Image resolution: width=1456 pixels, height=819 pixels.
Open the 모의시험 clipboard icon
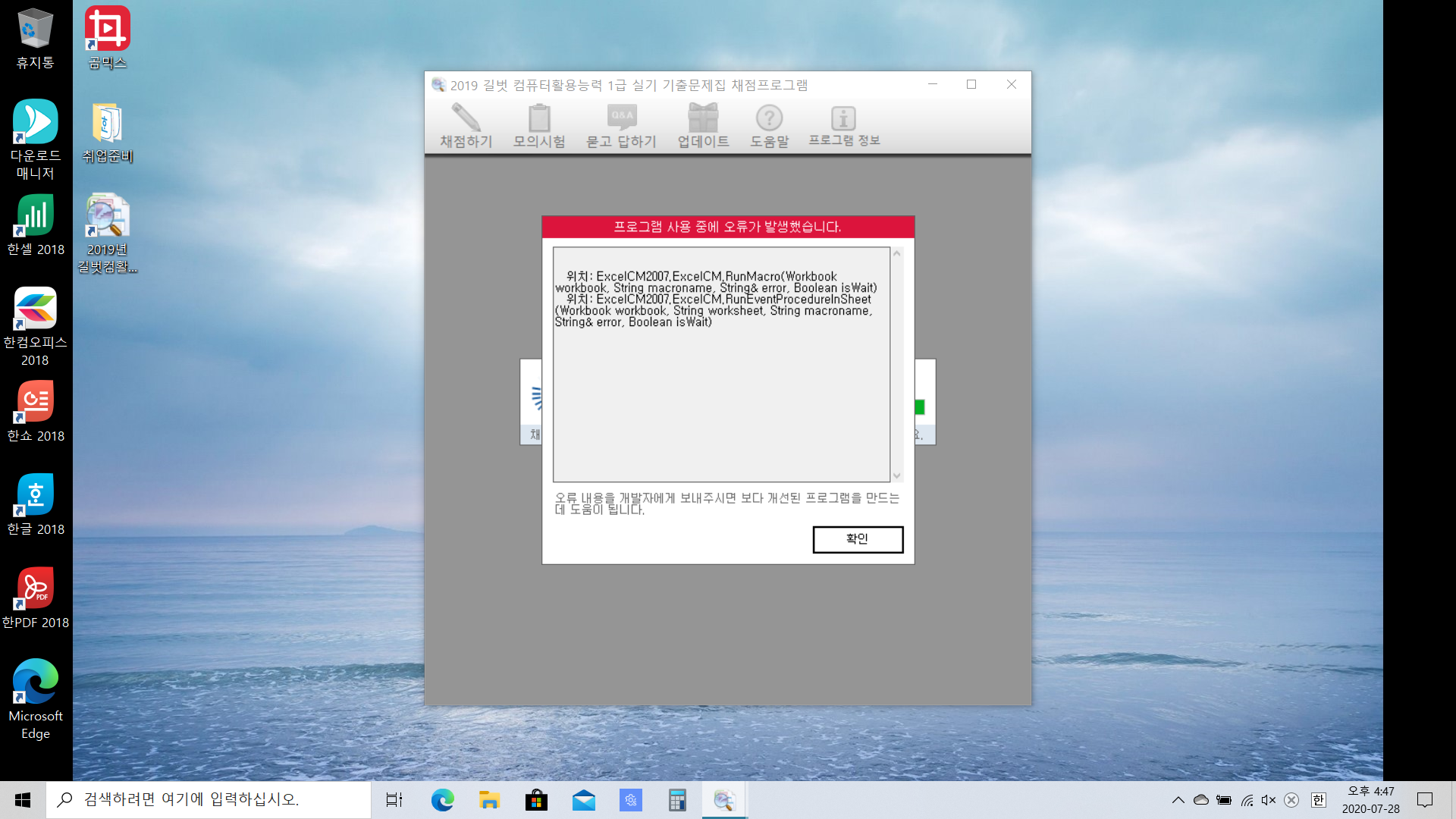click(539, 126)
